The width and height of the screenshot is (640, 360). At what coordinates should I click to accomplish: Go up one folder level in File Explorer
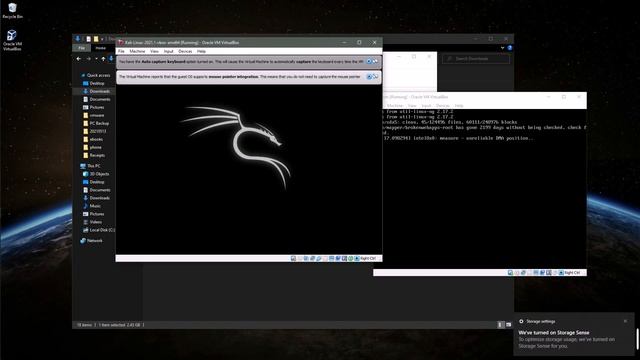coord(103,59)
